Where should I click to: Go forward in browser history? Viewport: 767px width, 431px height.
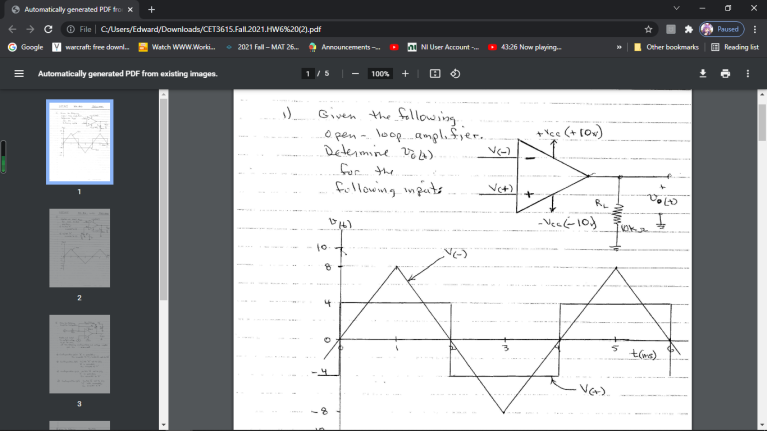click(x=30, y=29)
